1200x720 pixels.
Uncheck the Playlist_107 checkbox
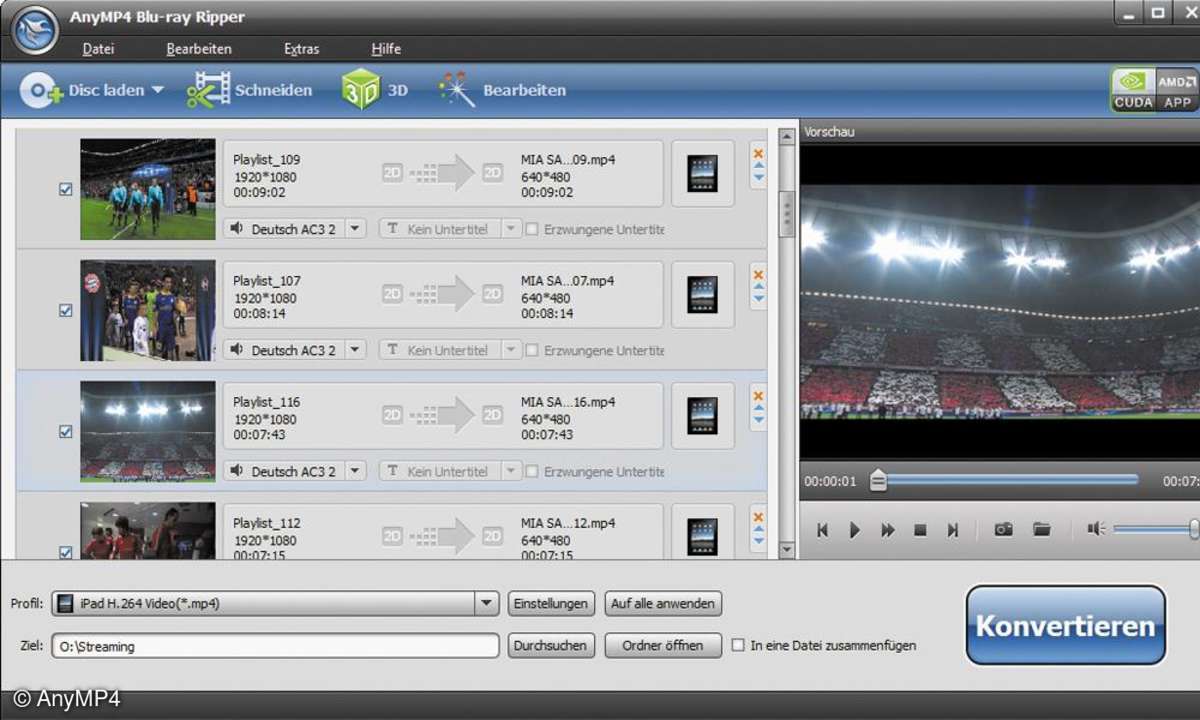66,310
